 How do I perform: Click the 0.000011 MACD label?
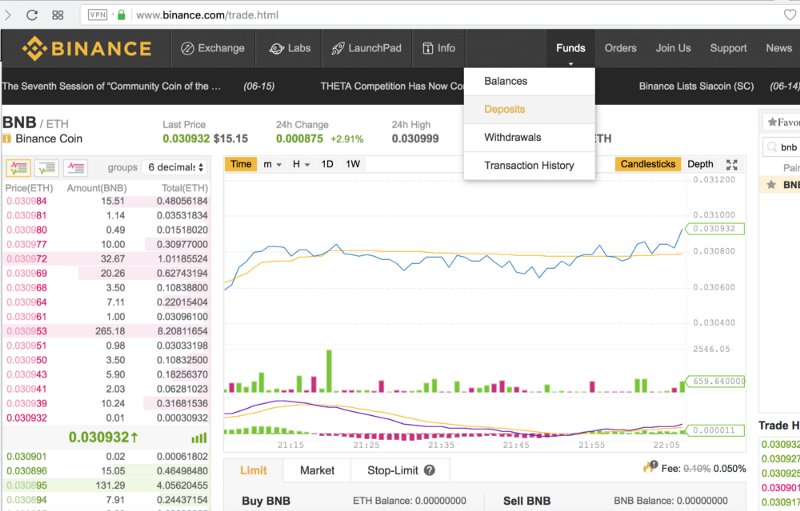pyautogui.click(x=715, y=430)
